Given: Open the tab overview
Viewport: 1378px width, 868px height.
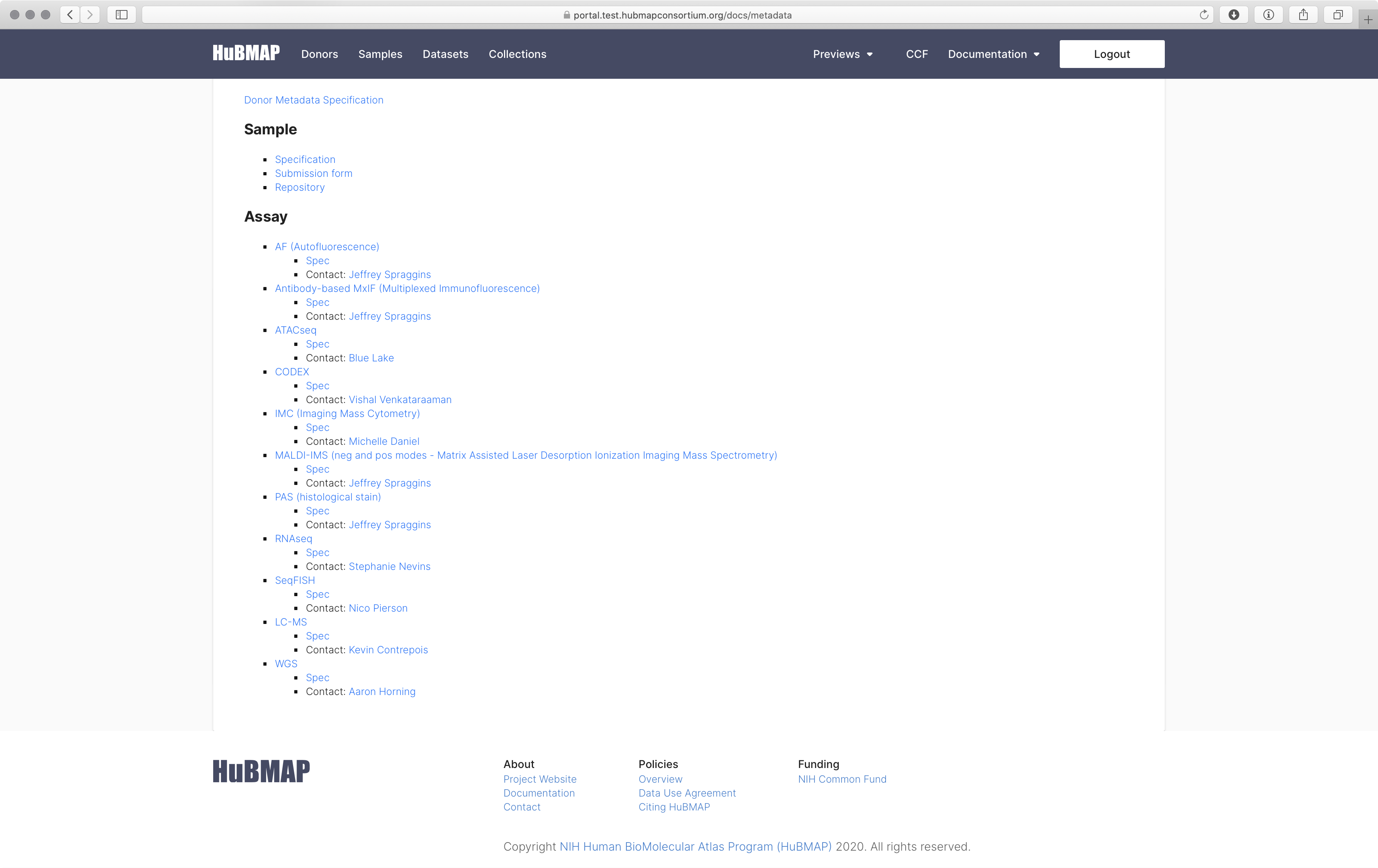Looking at the screenshot, I should [1338, 15].
